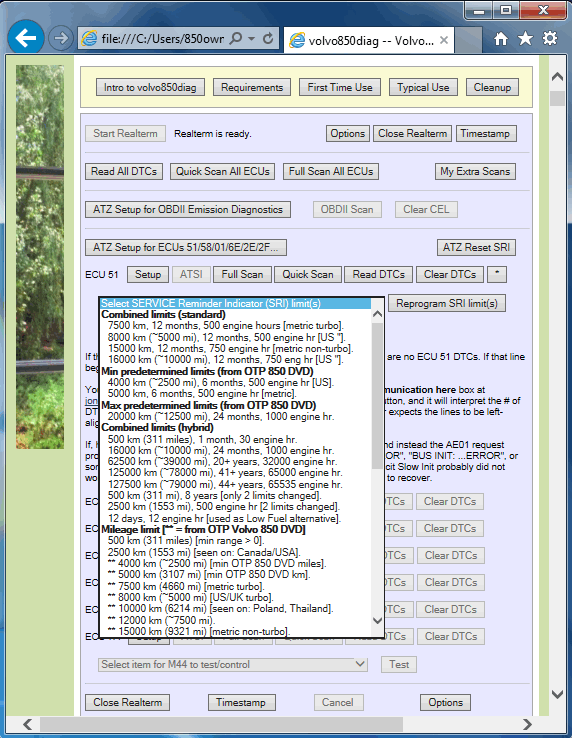Open the search magnifier in the address bar
This screenshot has height=738, width=572.
[235, 38]
